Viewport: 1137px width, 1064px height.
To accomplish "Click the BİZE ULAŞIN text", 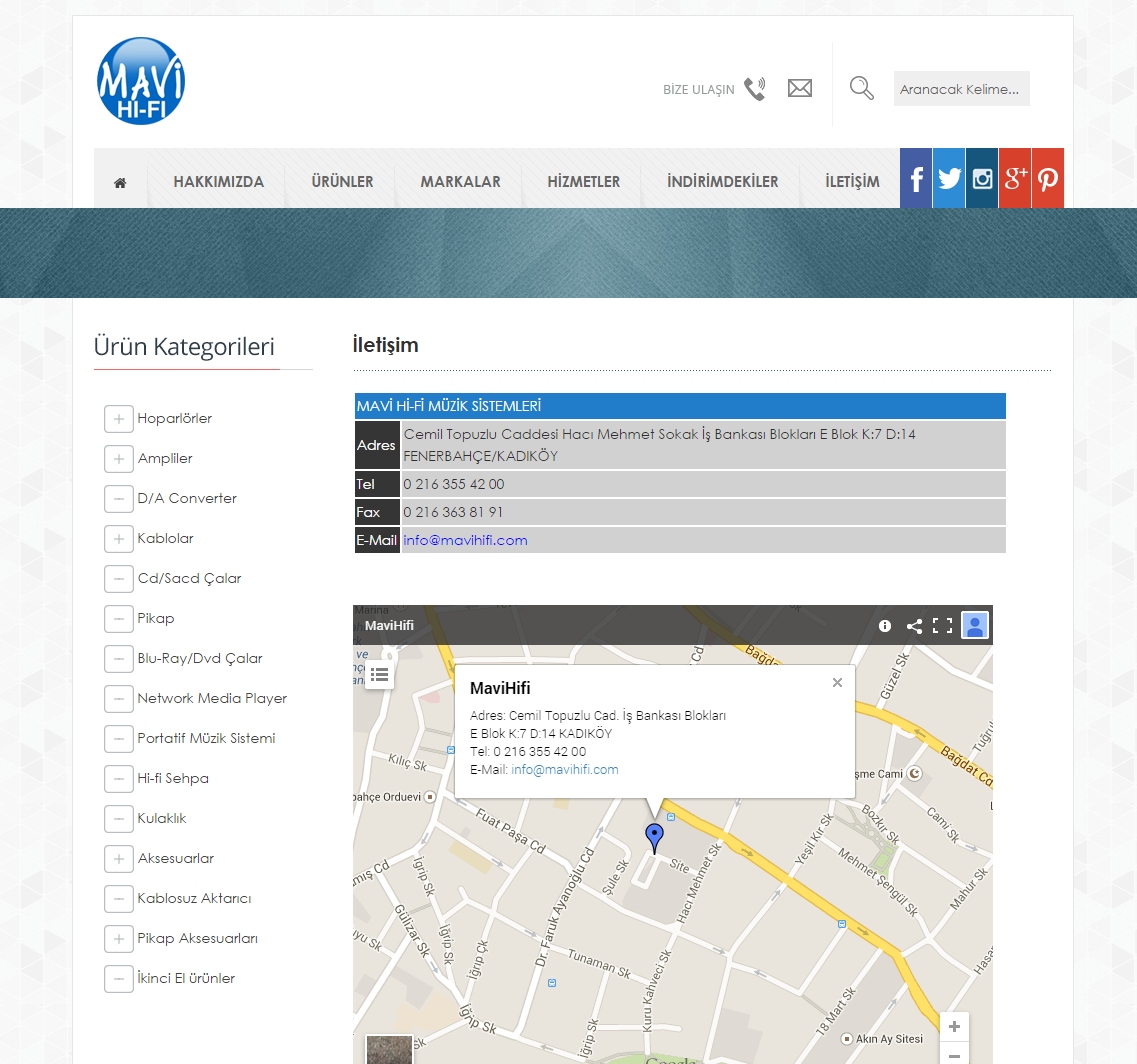I will [x=698, y=89].
